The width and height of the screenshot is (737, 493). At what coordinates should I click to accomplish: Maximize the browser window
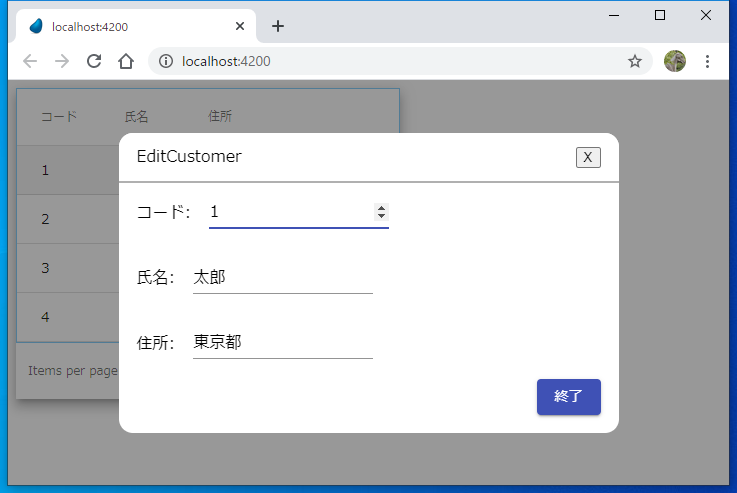[660, 15]
